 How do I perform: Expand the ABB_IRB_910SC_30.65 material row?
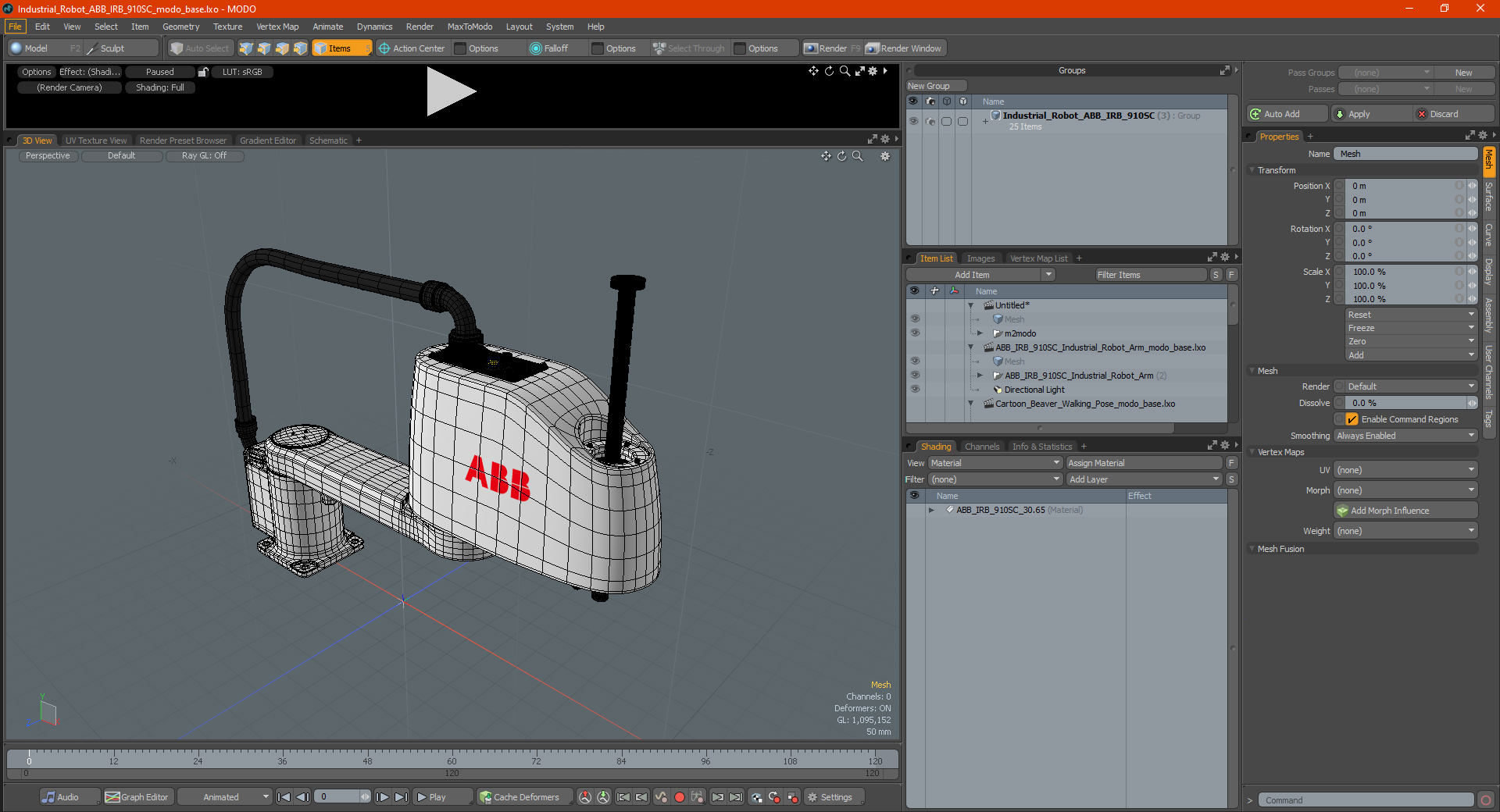(931, 510)
